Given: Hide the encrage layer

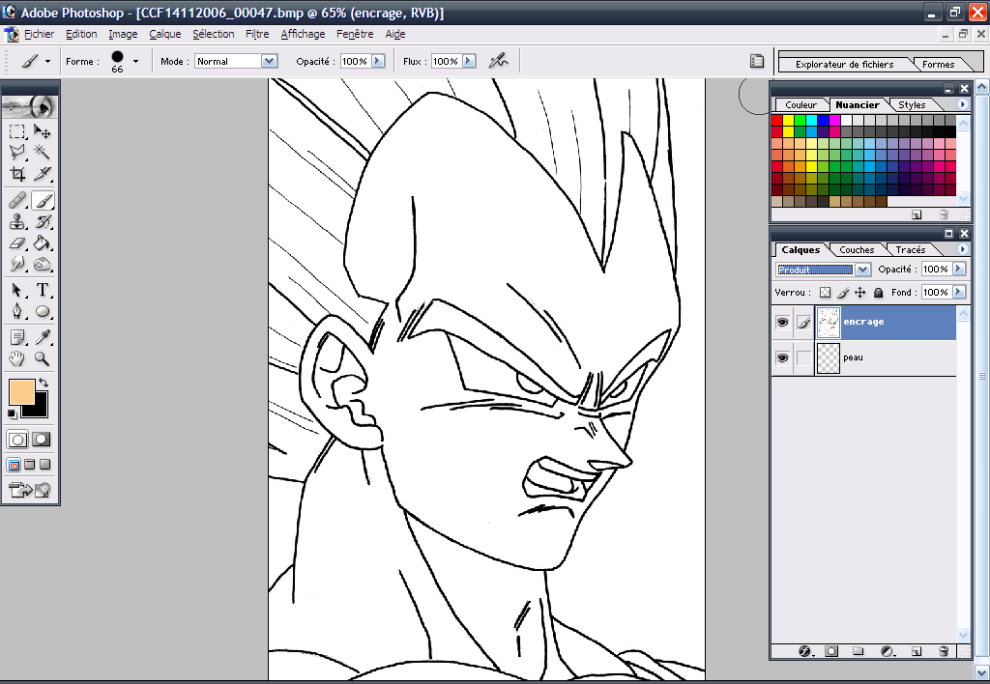Looking at the screenshot, I should pyautogui.click(x=782, y=323).
